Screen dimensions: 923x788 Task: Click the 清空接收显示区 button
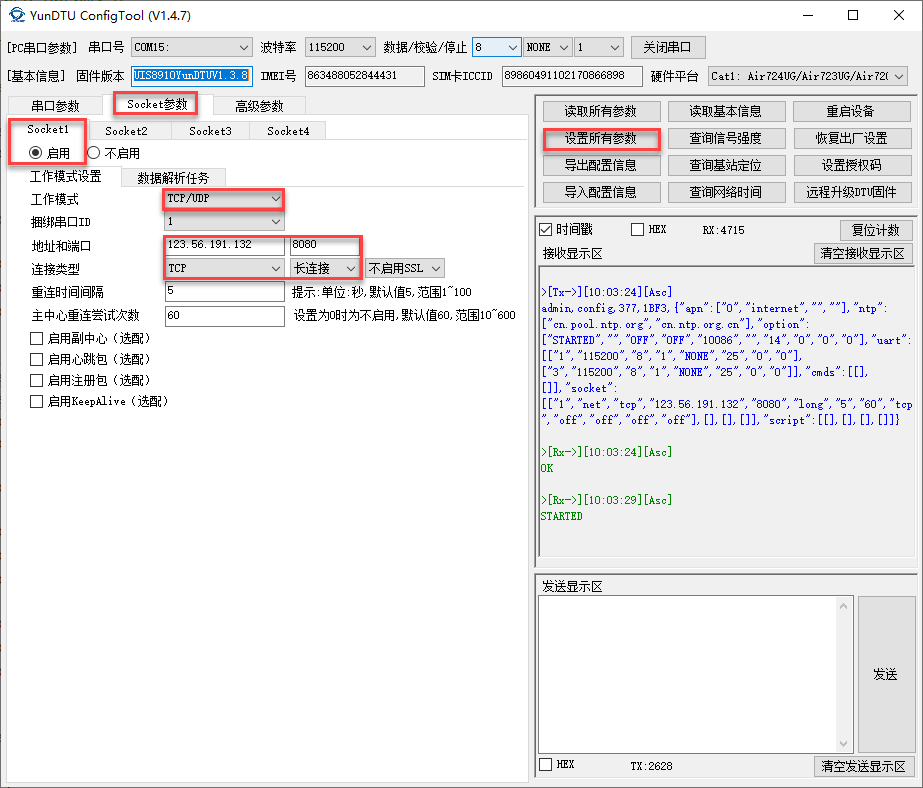[x=863, y=254]
